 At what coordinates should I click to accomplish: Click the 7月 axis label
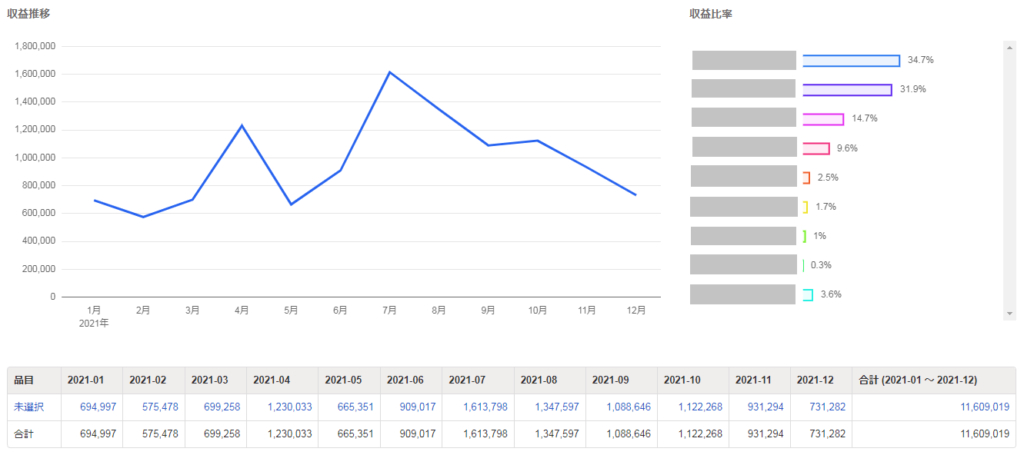click(x=390, y=310)
